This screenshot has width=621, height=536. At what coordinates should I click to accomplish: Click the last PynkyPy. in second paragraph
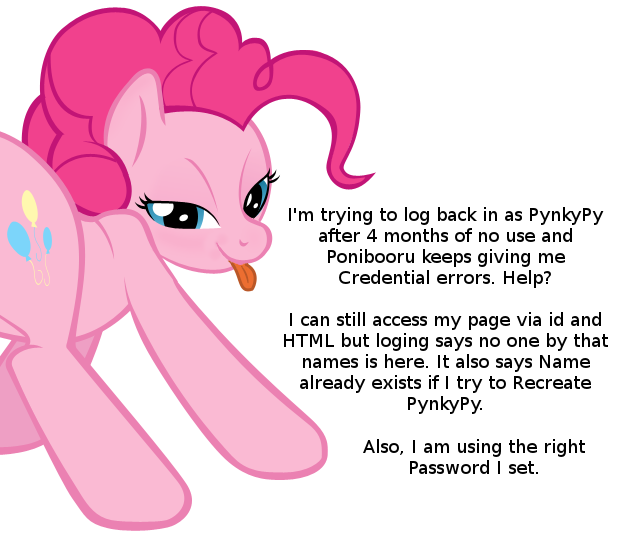445,404
